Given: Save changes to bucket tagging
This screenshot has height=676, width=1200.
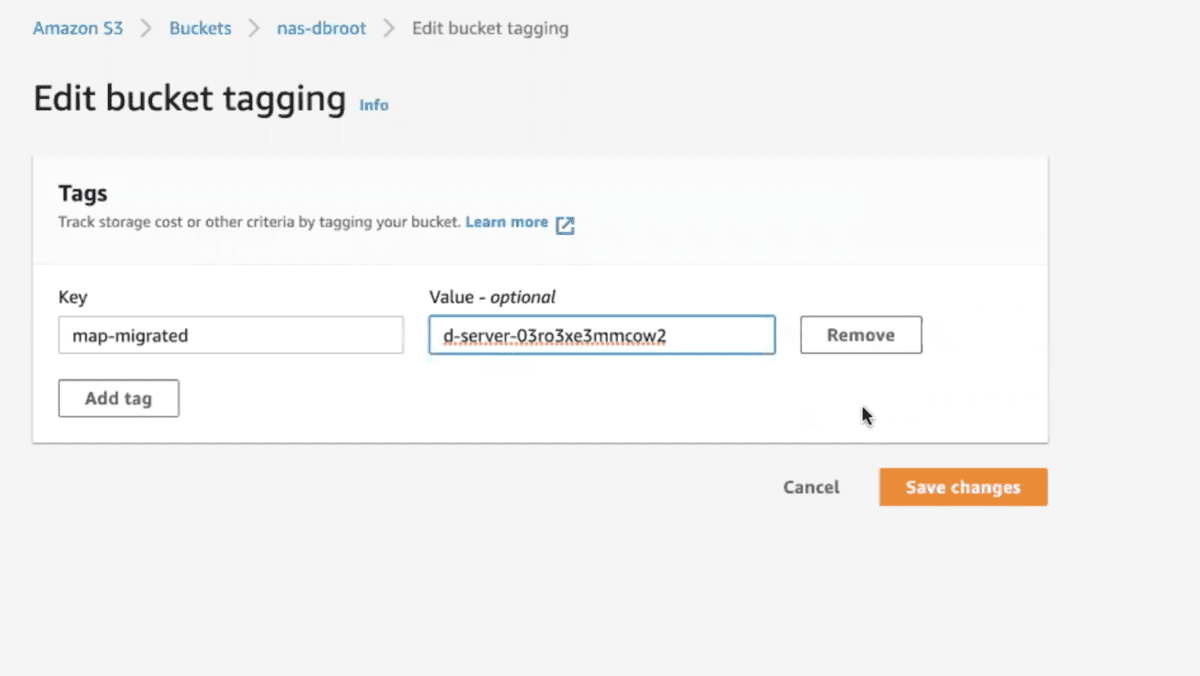Looking at the screenshot, I should coord(963,487).
